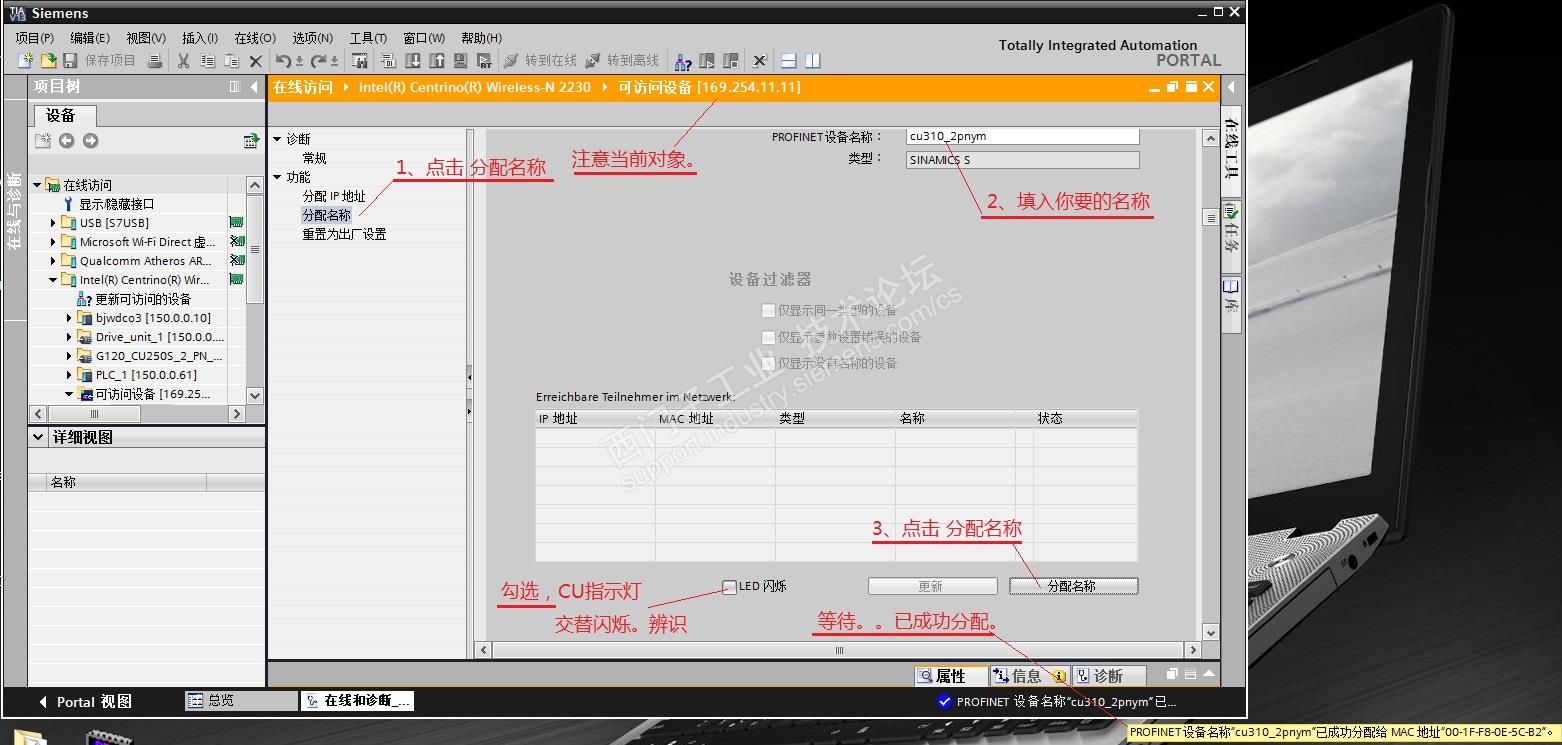Expand the Microsoft Wi-Fi Direct tree node
The width and height of the screenshot is (1562, 745).
click(53, 242)
